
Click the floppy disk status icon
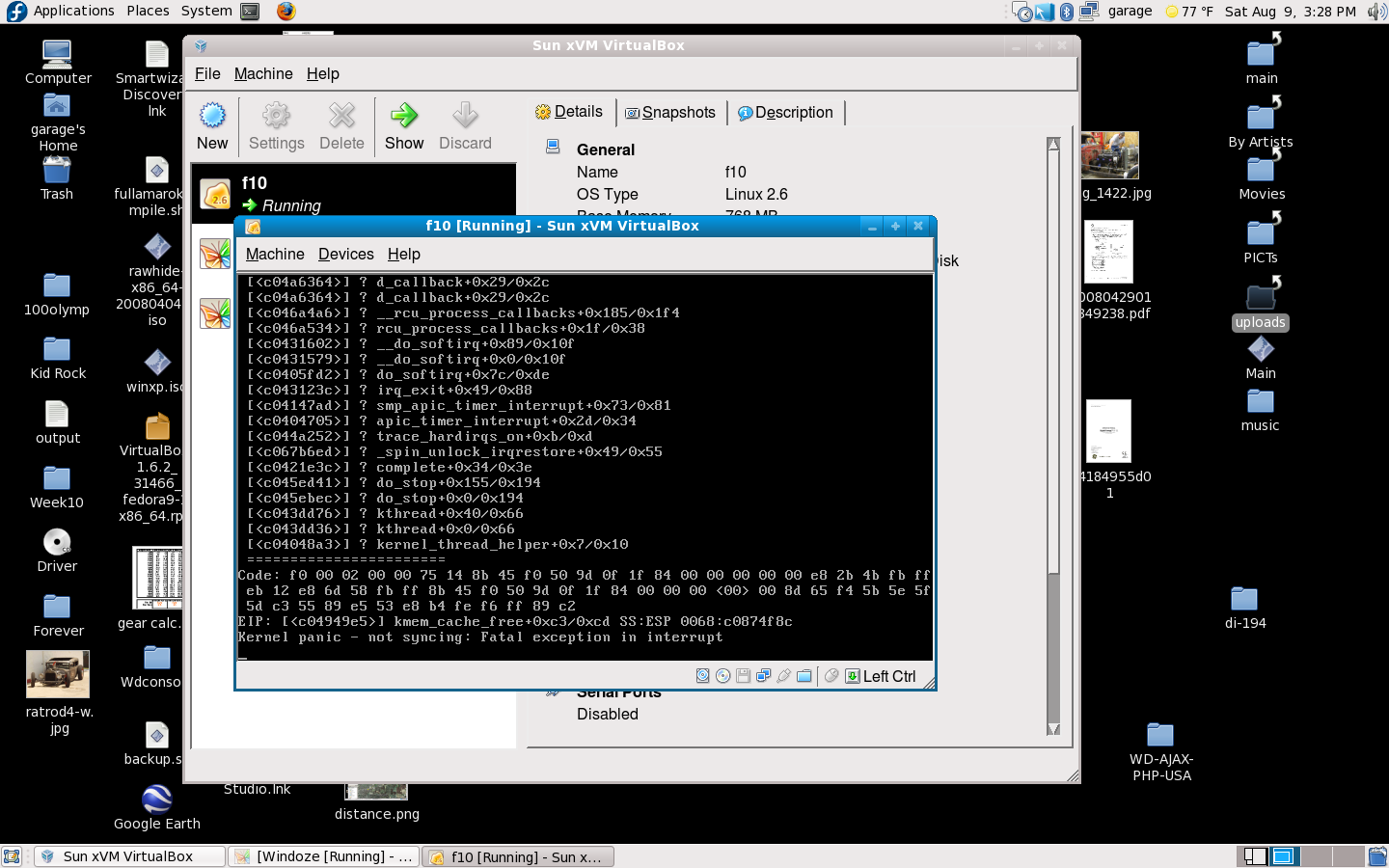(x=743, y=676)
